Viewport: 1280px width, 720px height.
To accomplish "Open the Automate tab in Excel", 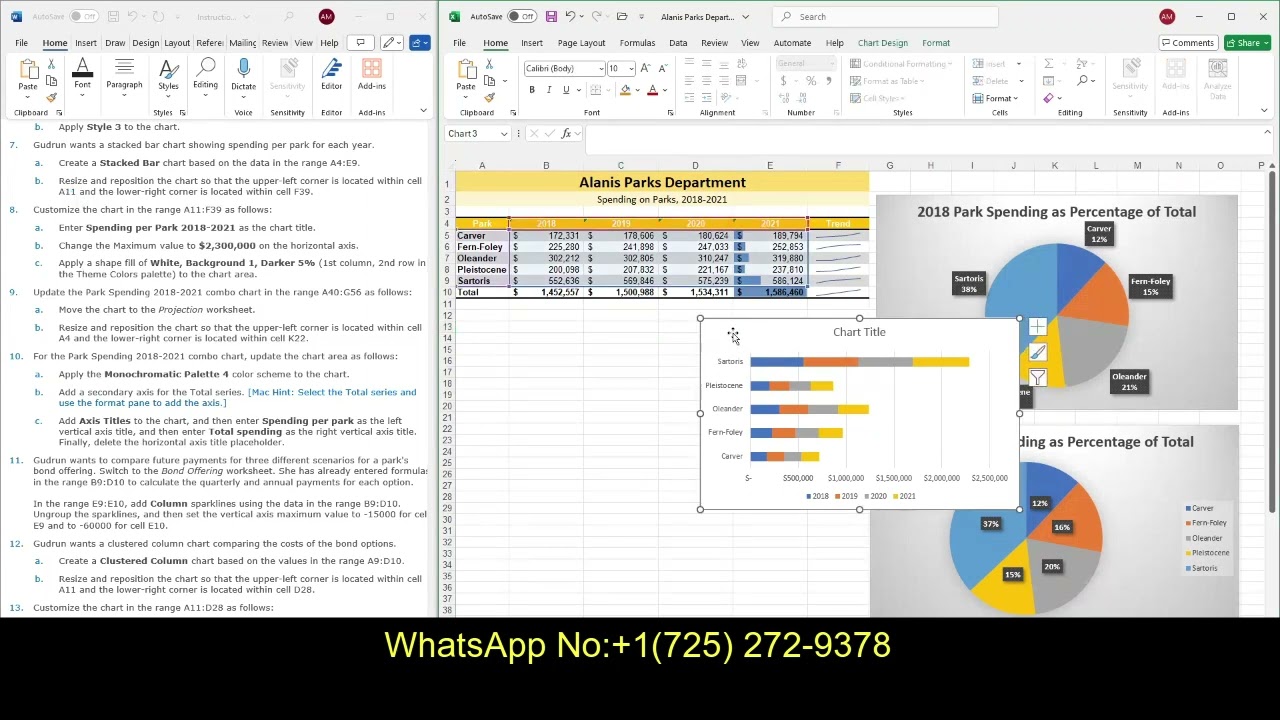I will pyautogui.click(x=792, y=43).
